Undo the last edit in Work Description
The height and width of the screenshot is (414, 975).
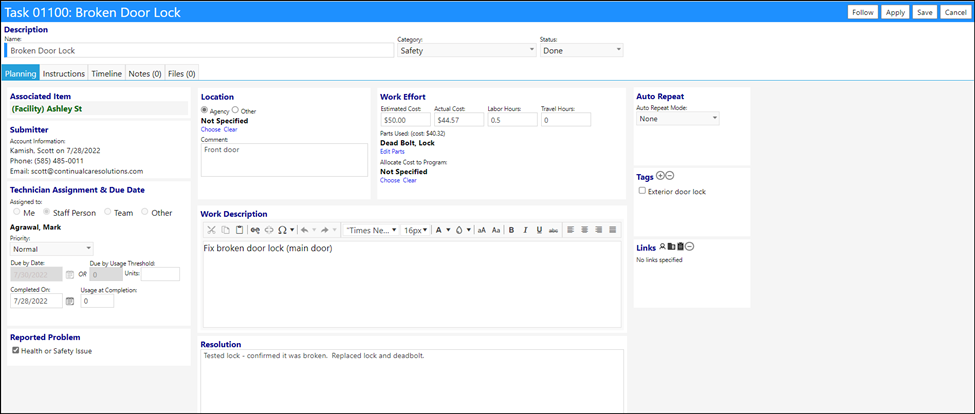(304, 230)
